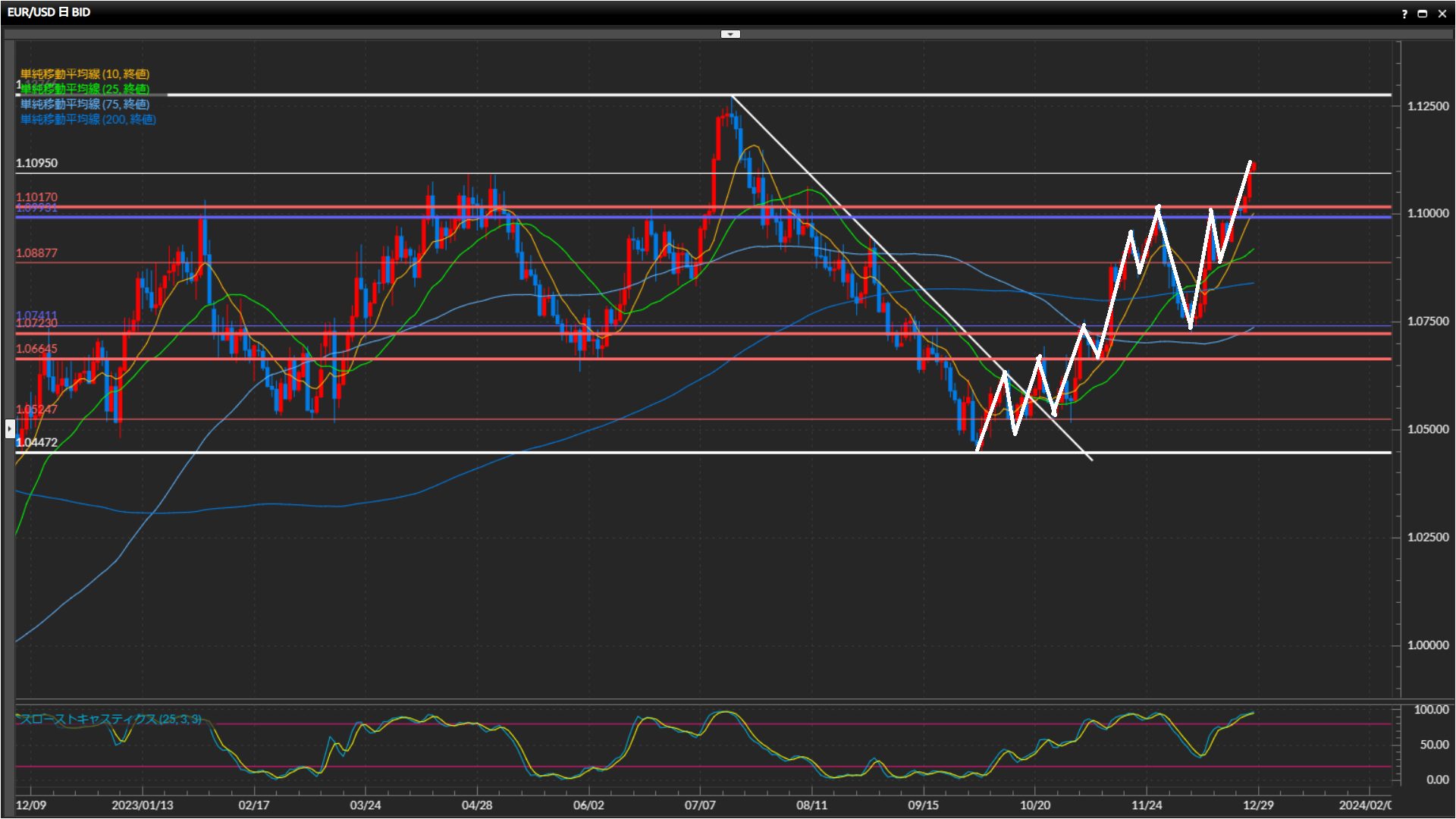Click the 12/29 date on time axis
This screenshot has height=819, width=1456.
tap(1258, 805)
